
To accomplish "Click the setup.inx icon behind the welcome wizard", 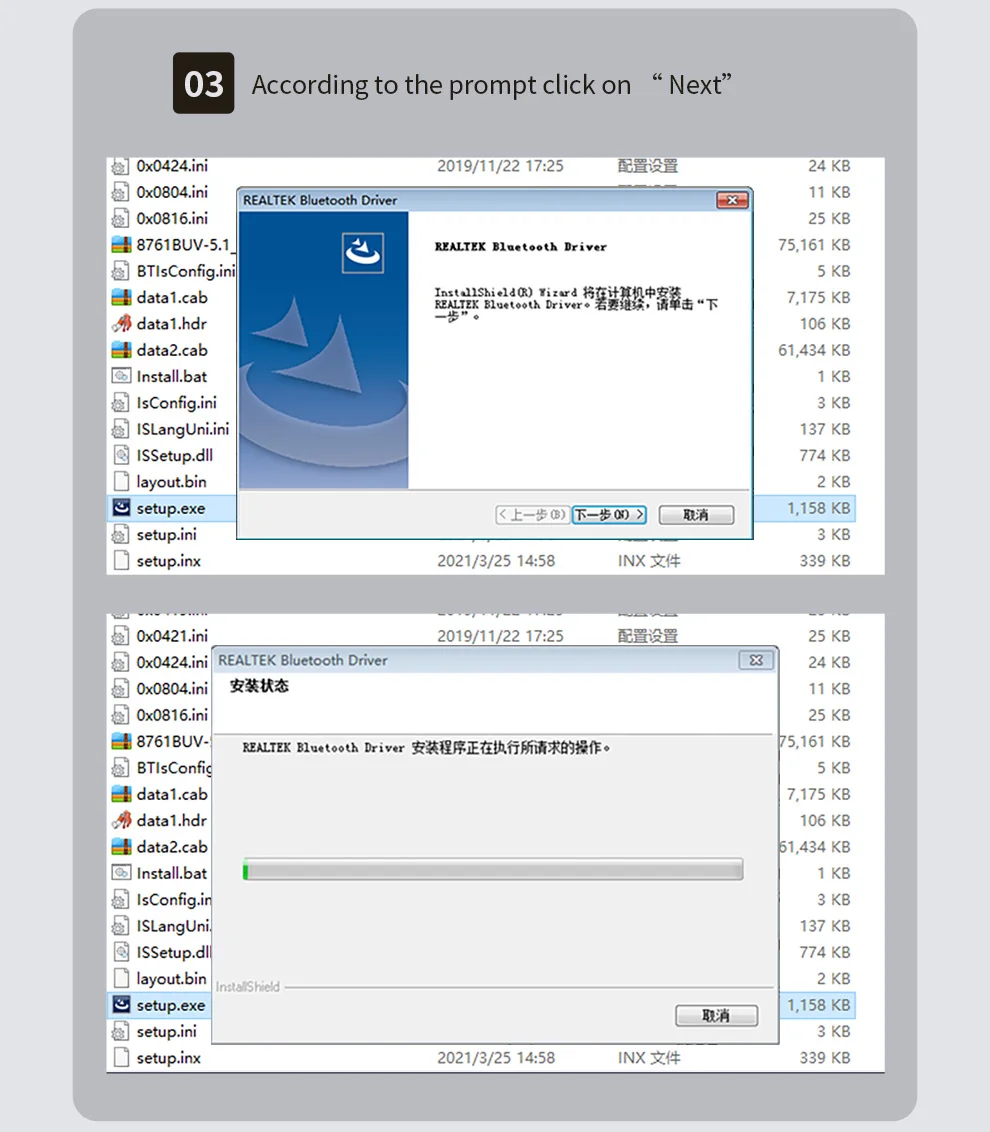I will 121,561.
